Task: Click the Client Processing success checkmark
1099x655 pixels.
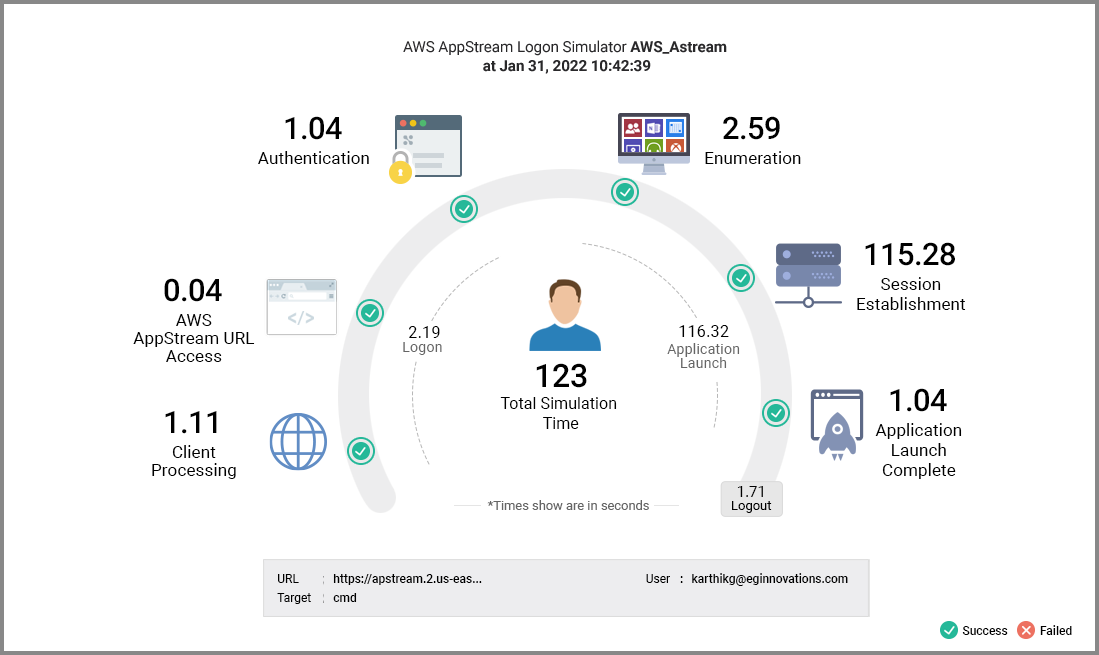Action: pos(361,451)
